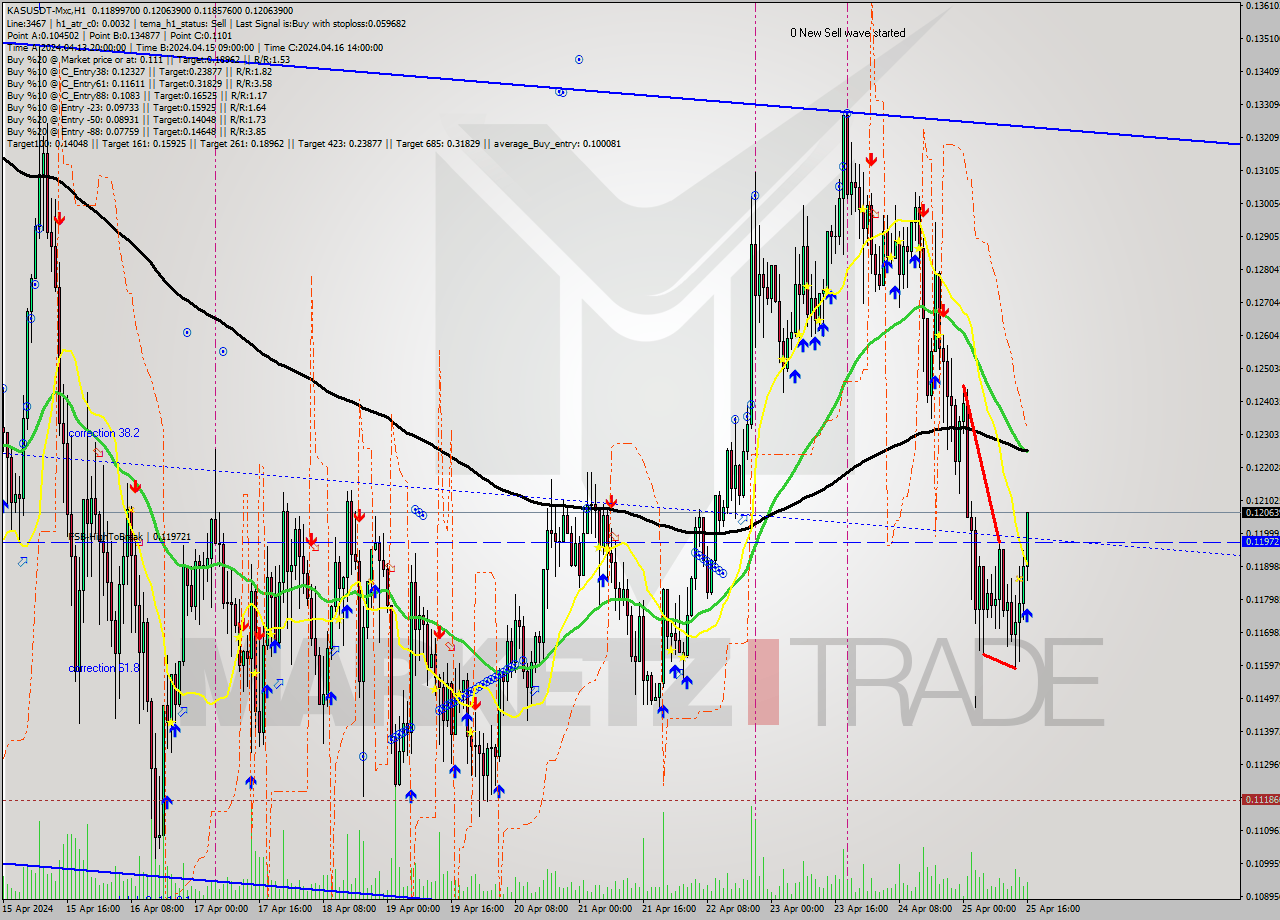The height and width of the screenshot is (920, 1280).
Task: Click the isolated circle marker near 0.13409 level
Action: 579,60
